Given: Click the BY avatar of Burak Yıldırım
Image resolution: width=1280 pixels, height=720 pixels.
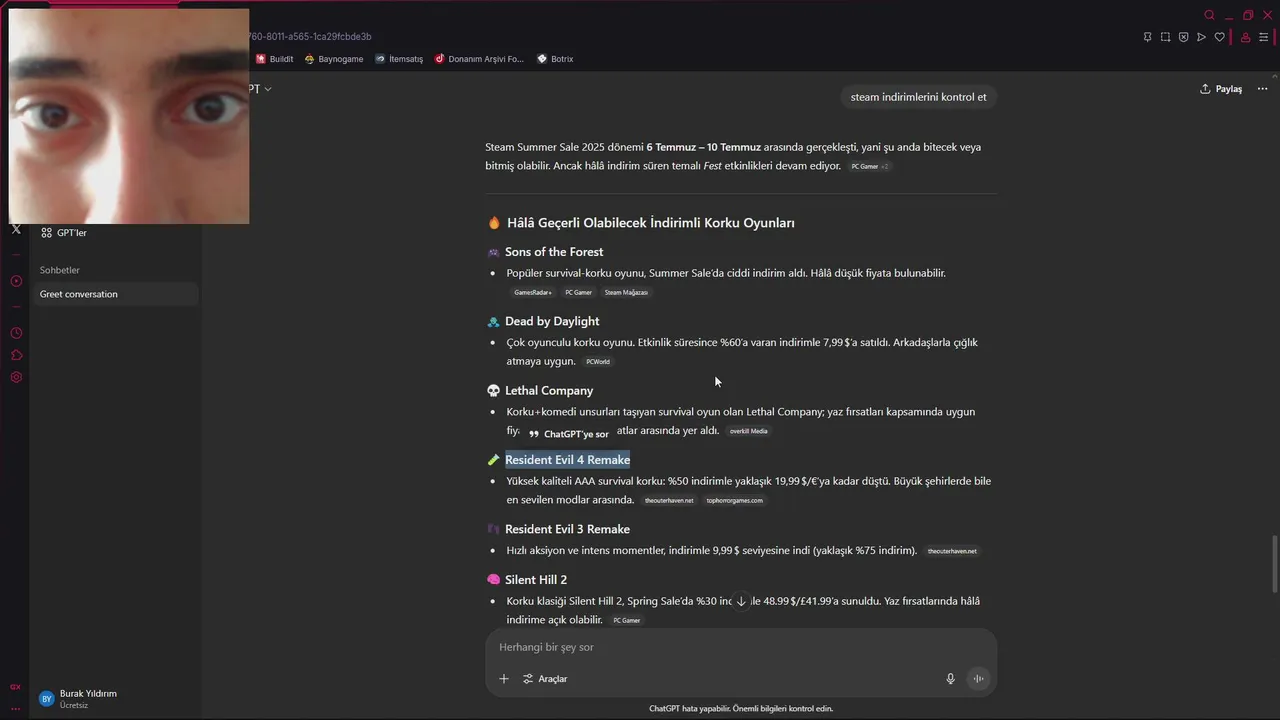Looking at the screenshot, I should 46,699.
